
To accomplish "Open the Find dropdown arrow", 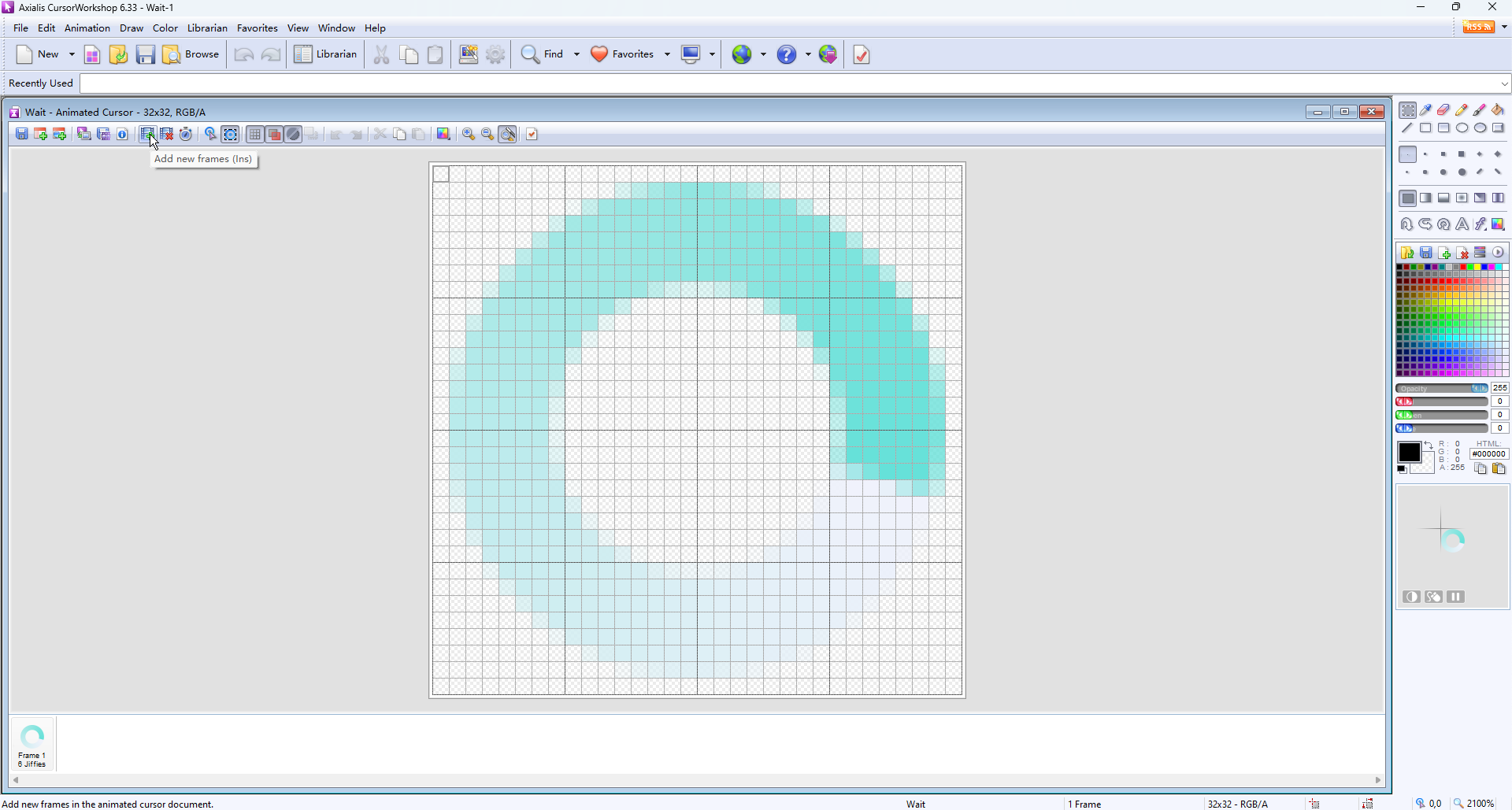I will pyautogui.click(x=576, y=54).
